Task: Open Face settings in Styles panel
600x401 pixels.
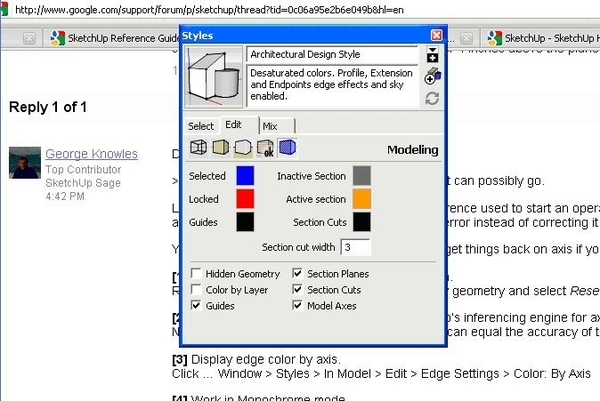Action: 221,147
